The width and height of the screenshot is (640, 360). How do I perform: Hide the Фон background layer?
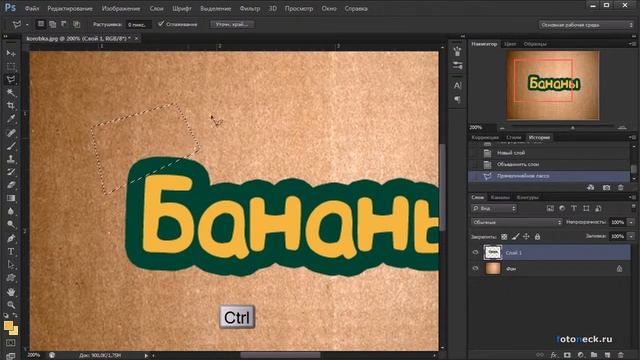pos(475,268)
